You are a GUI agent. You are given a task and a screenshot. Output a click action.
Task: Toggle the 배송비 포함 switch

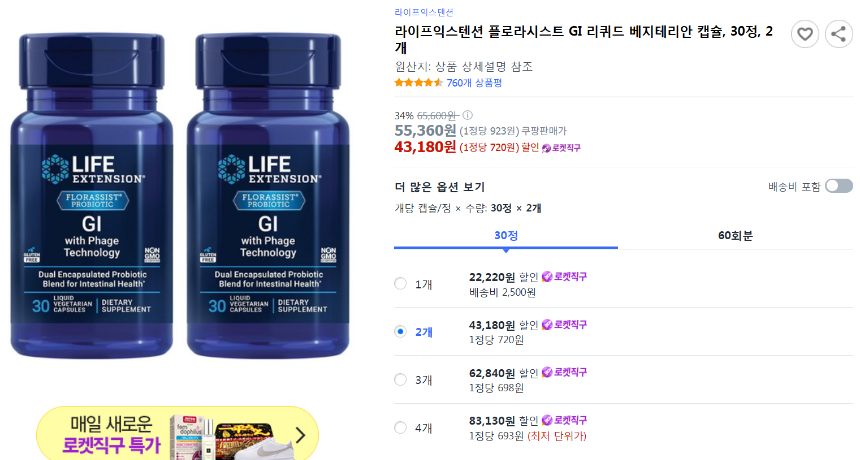coord(839,186)
